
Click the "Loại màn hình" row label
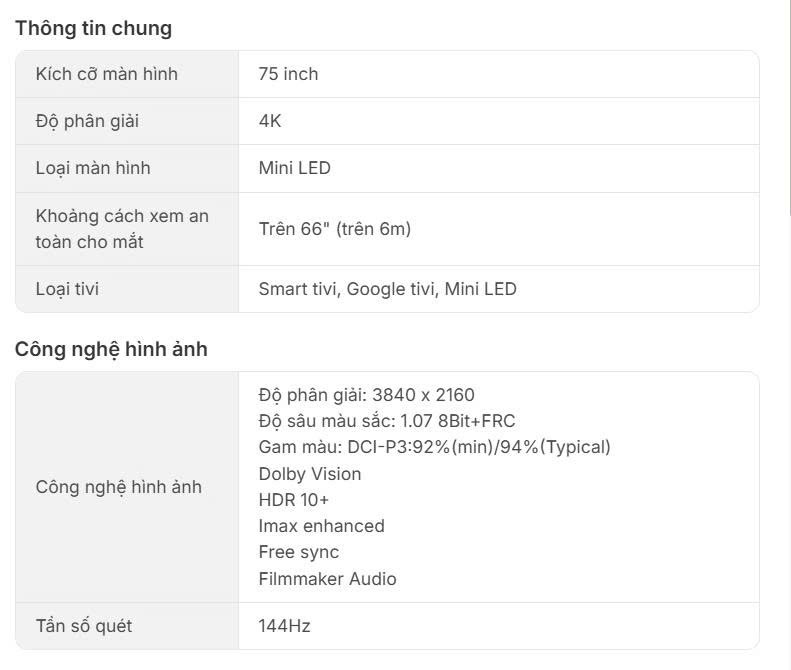tap(93, 168)
